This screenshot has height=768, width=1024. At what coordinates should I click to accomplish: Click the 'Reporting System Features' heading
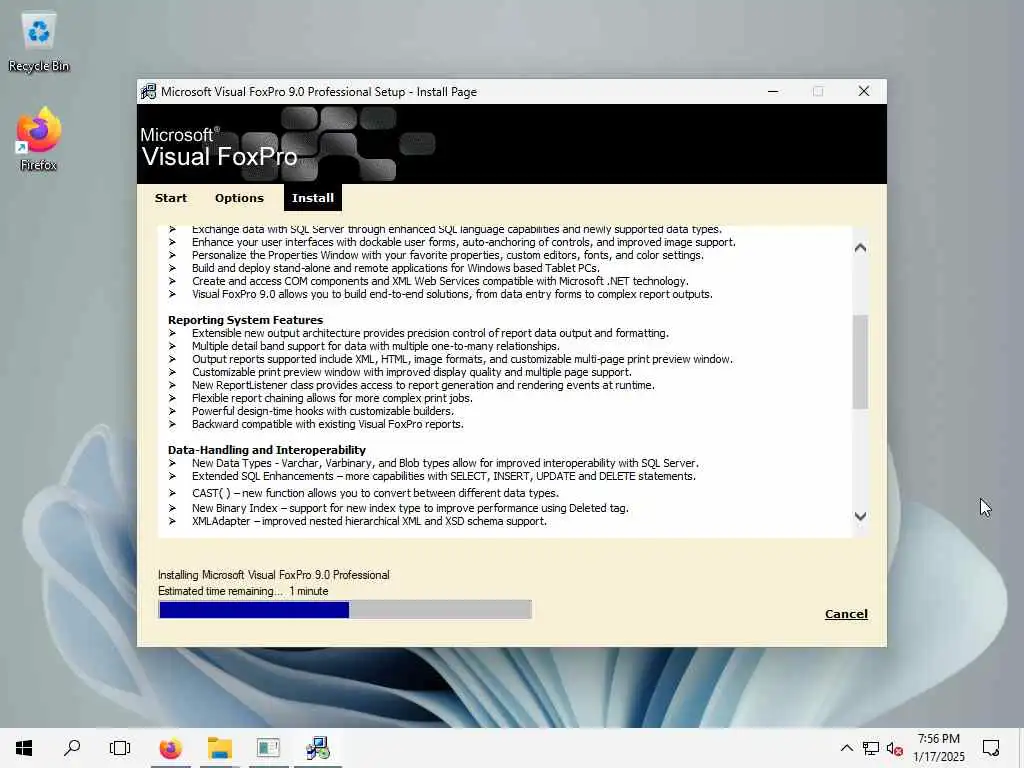(246, 320)
